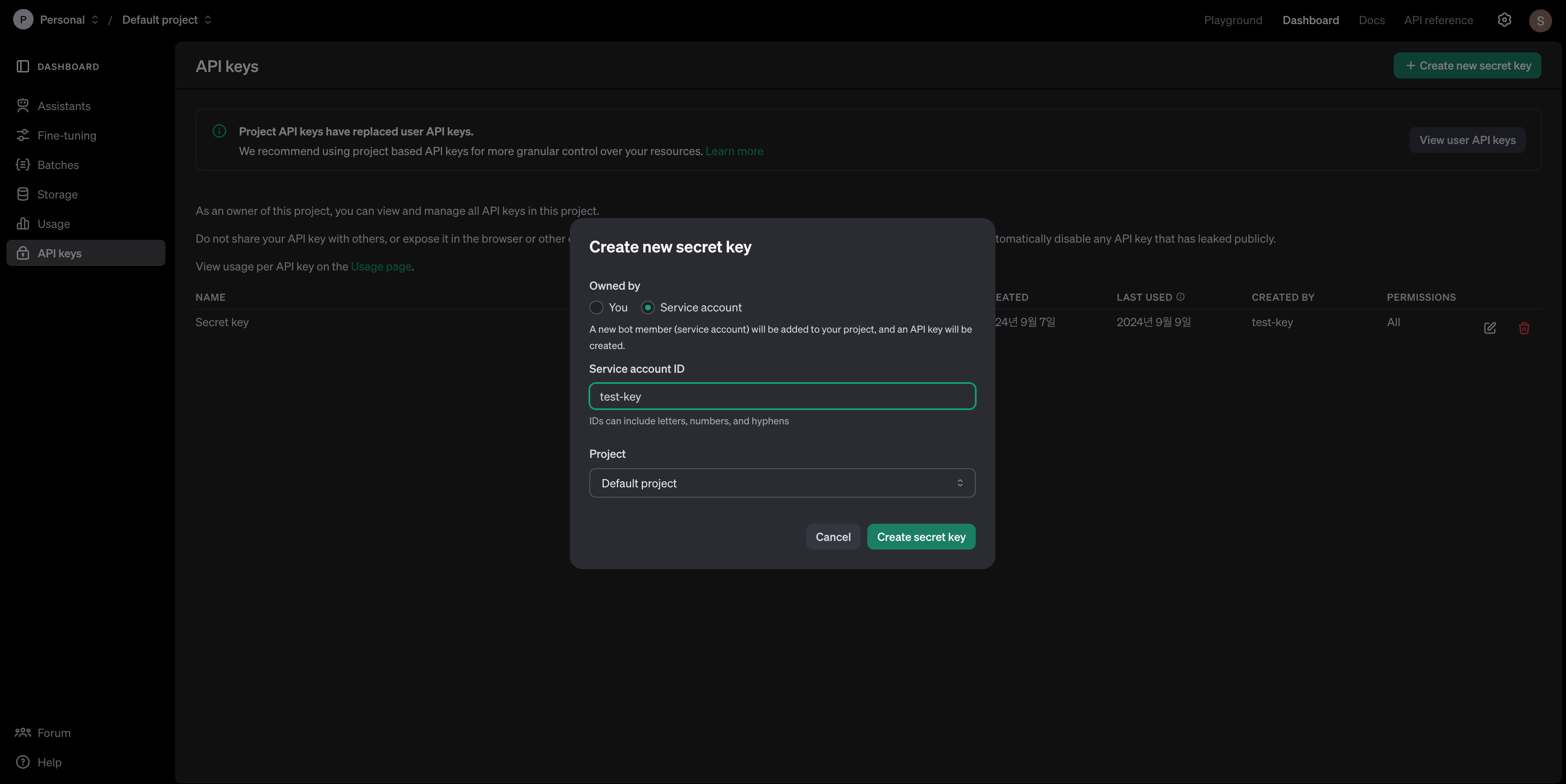Screen dimensions: 1566x784
Task: Click the Create secret key button
Action: [921, 536]
